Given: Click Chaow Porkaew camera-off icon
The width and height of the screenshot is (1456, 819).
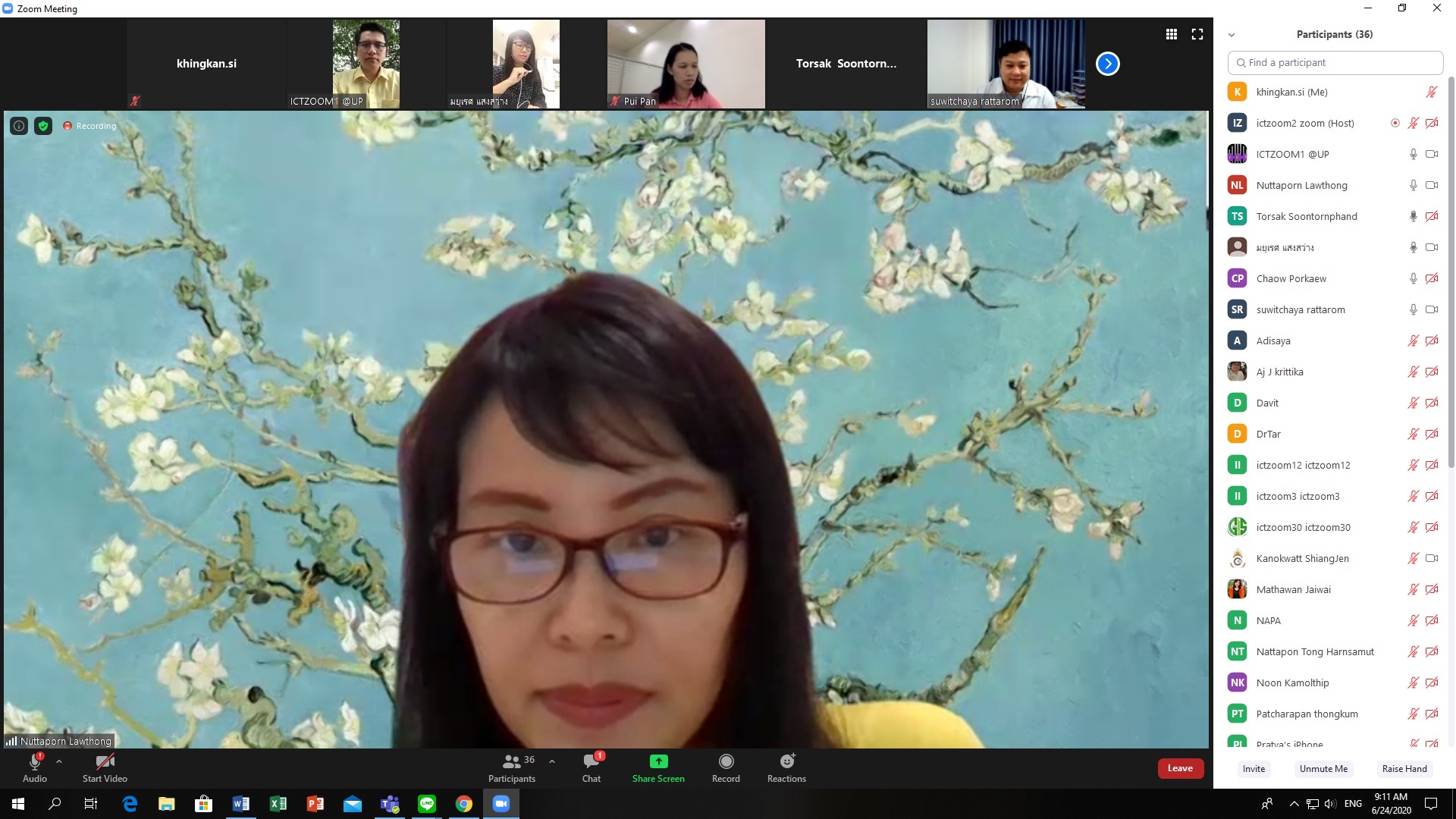Looking at the screenshot, I should point(1432,278).
